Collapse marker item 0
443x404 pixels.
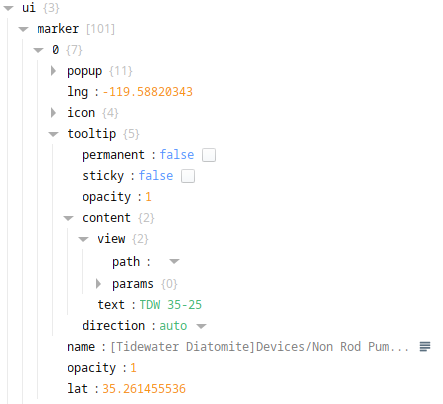[38, 50]
